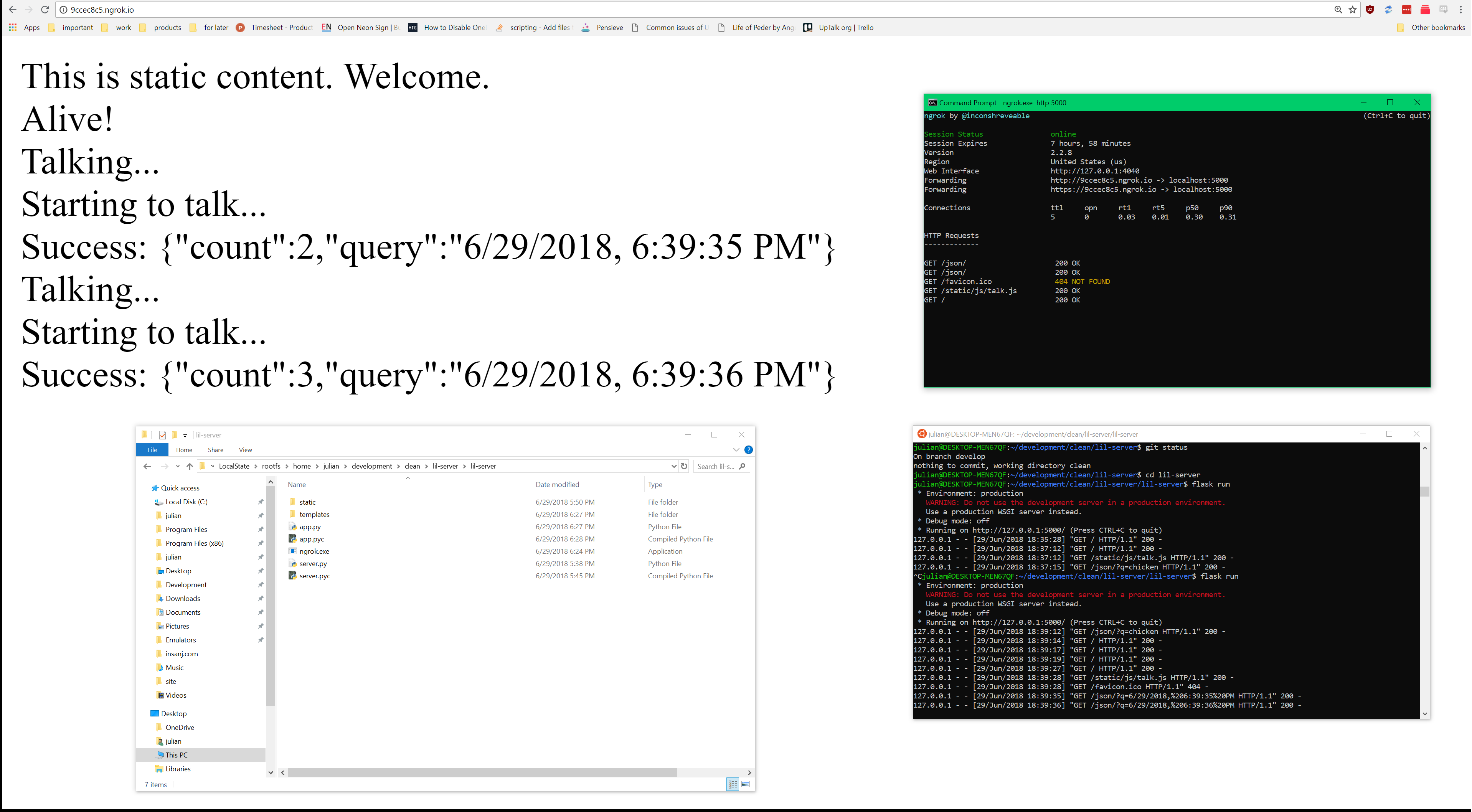Click the Properties checkmark in quick access toolbar

coord(162,435)
